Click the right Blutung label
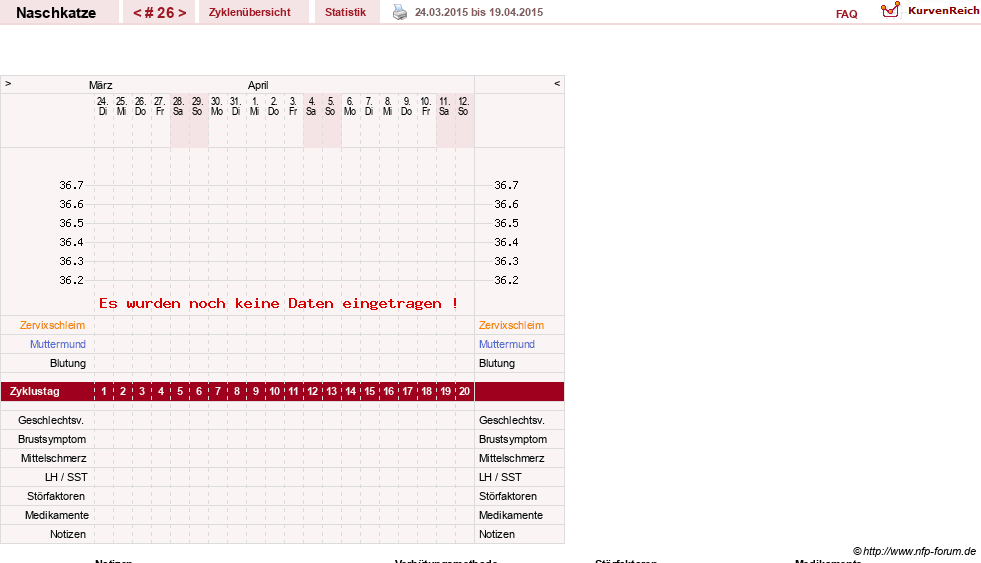The image size is (981, 563). point(497,363)
